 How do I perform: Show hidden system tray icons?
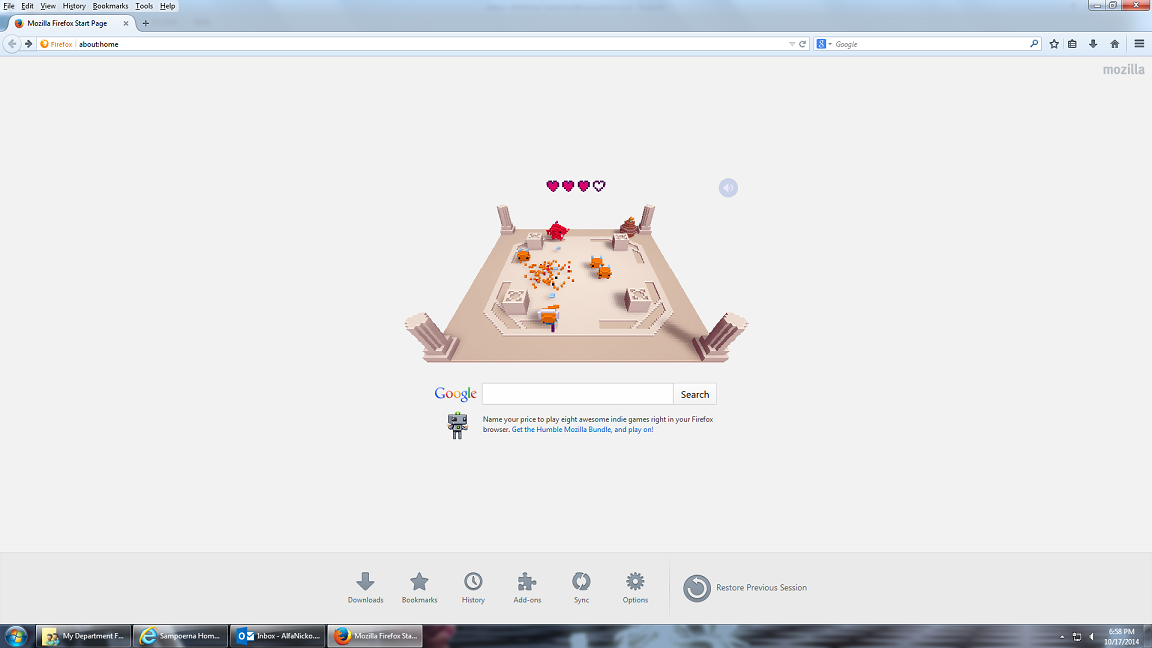click(x=1062, y=637)
